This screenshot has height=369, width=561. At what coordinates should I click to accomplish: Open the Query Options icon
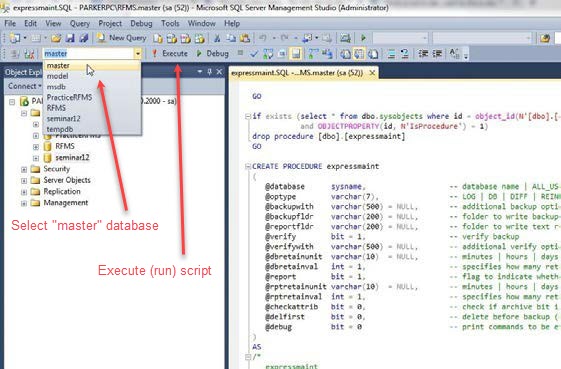(x=282, y=54)
